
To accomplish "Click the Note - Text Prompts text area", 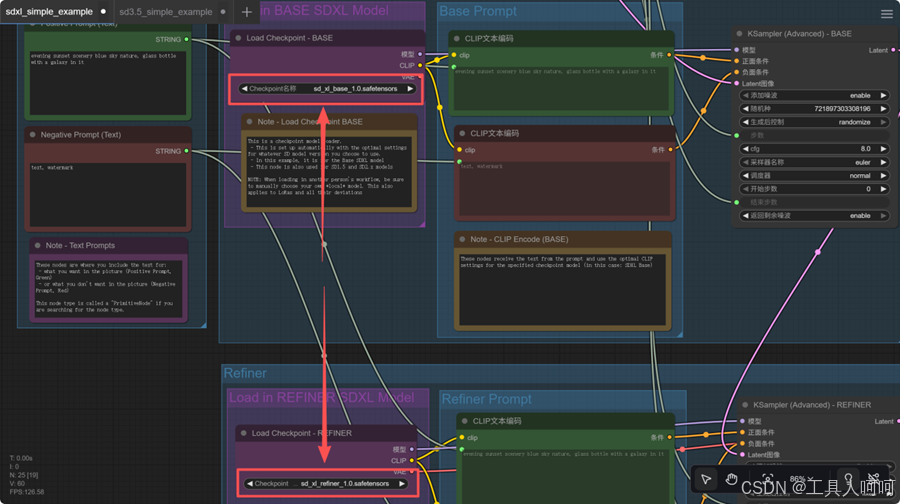I will [x=109, y=287].
